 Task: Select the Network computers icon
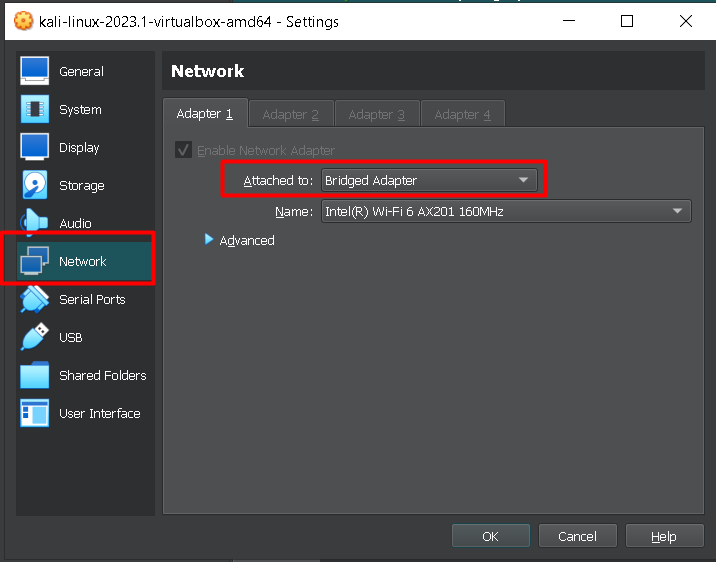coord(35,261)
